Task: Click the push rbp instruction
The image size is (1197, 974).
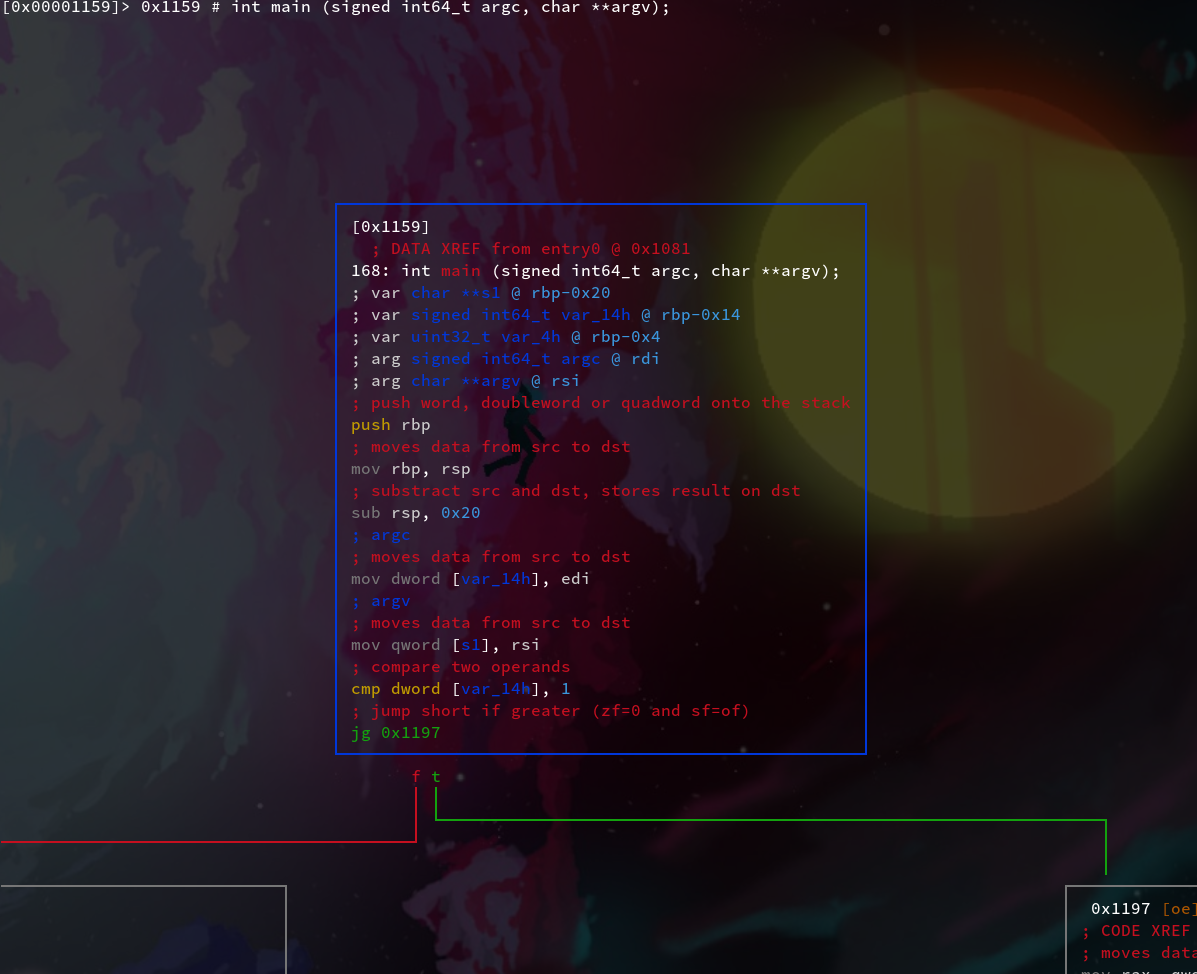Action: (390, 425)
